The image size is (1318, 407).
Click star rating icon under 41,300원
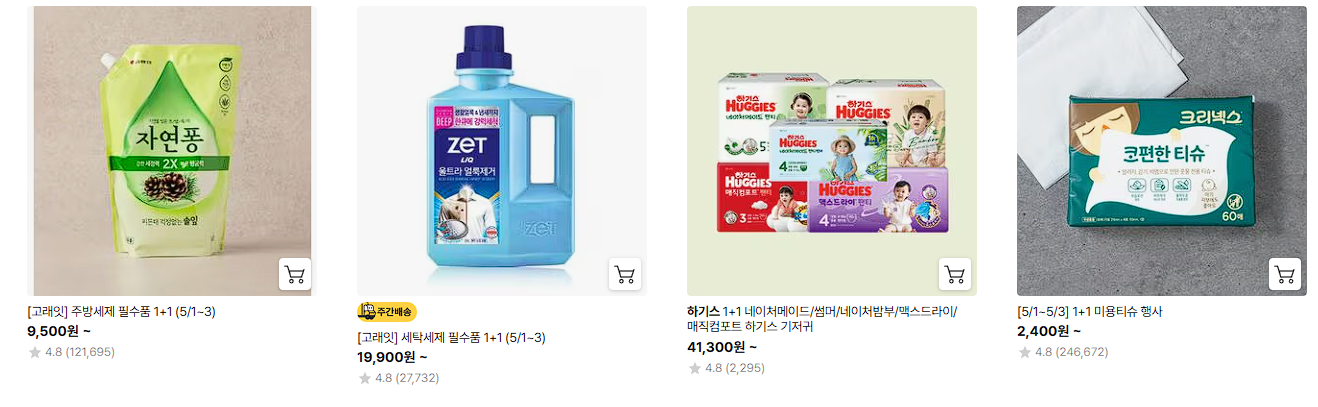(695, 368)
